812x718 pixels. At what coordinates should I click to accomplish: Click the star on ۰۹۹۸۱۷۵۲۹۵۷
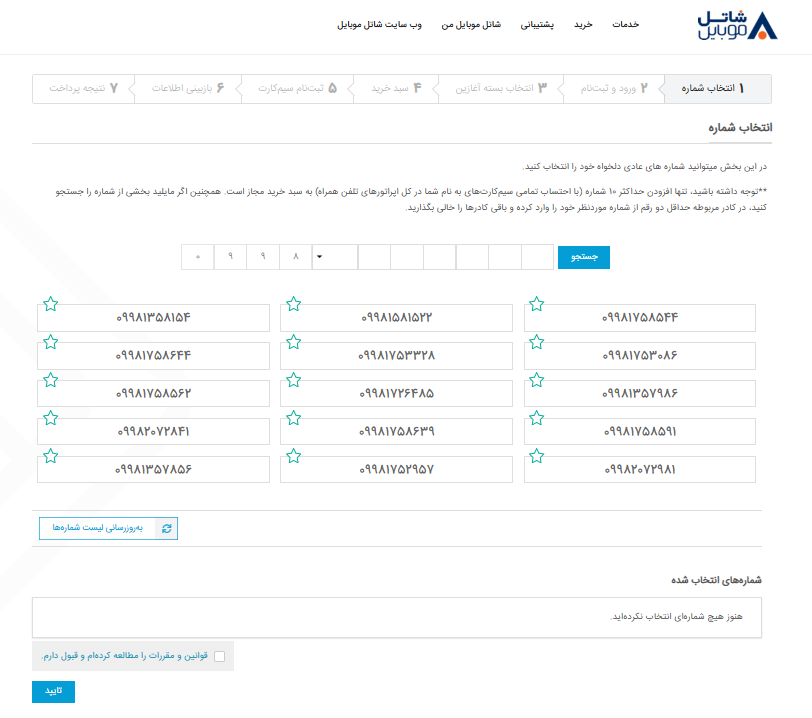[x=294, y=456]
